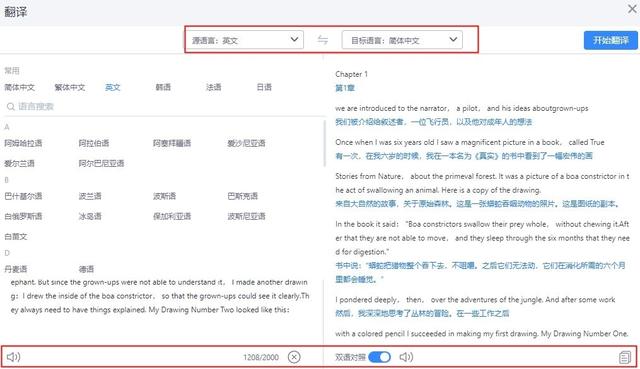Select 法语 from common languages
This screenshot has height=369, width=640.
213,87
